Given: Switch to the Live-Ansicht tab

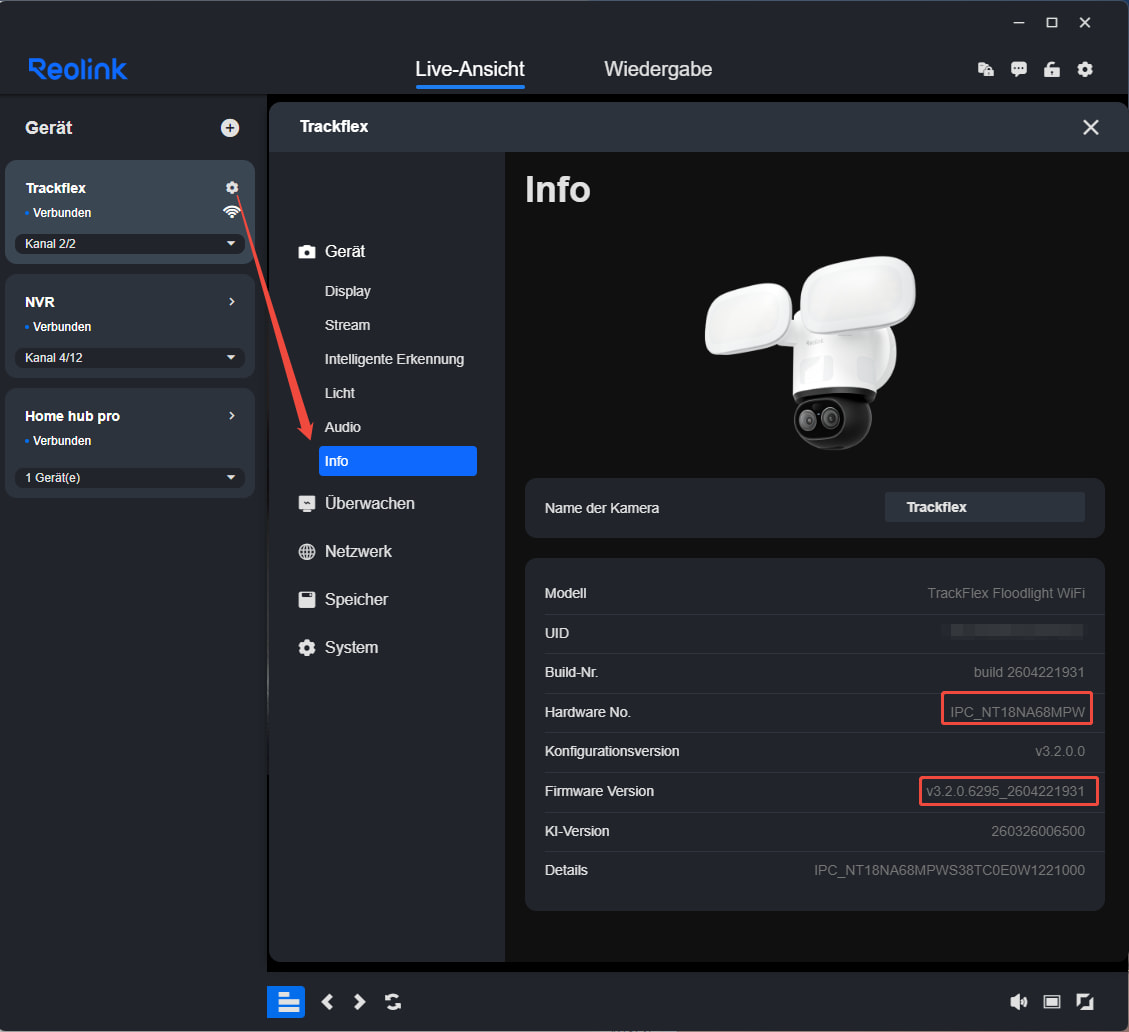Looking at the screenshot, I should (x=469, y=69).
